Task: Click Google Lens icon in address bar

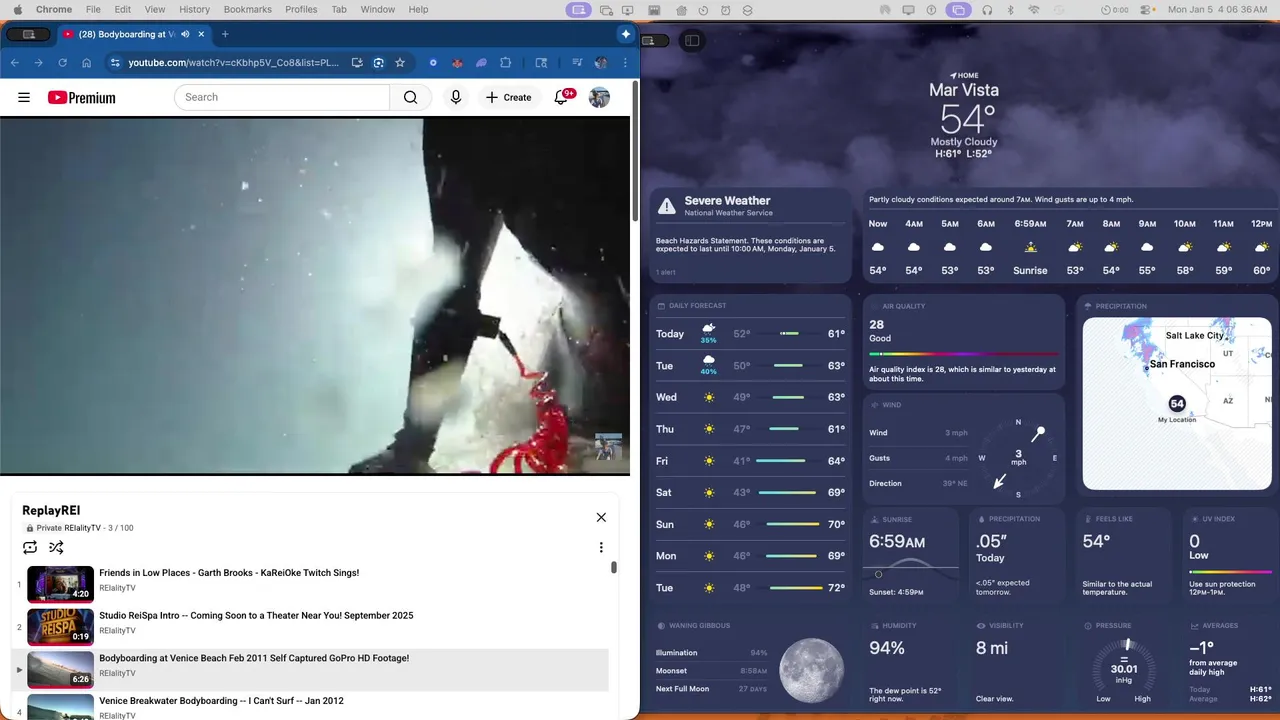Action: pos(378,62)
